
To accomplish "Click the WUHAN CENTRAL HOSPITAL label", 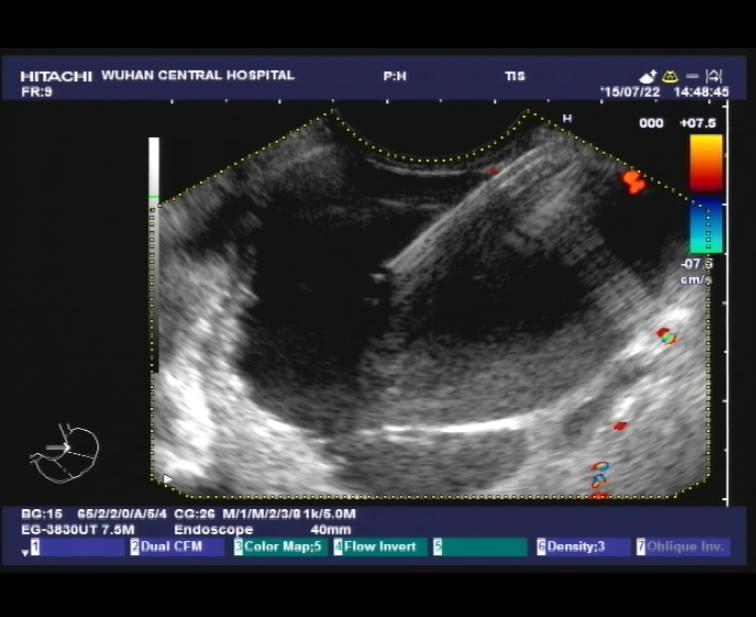I will point(198,75).
